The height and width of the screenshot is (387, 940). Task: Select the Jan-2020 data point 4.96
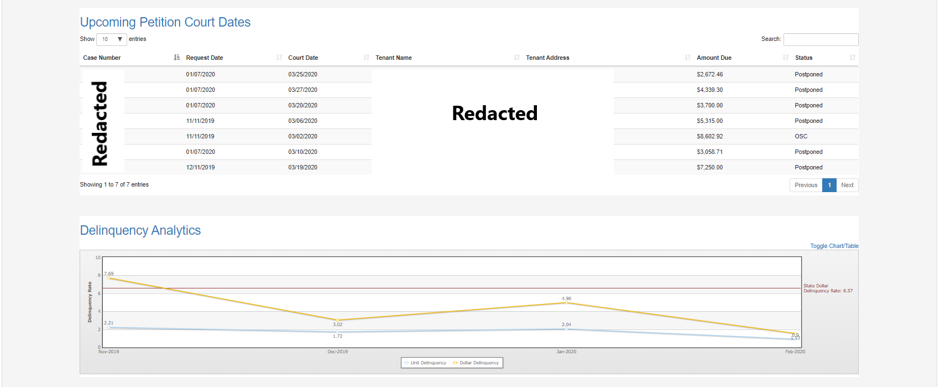[566, 303]
